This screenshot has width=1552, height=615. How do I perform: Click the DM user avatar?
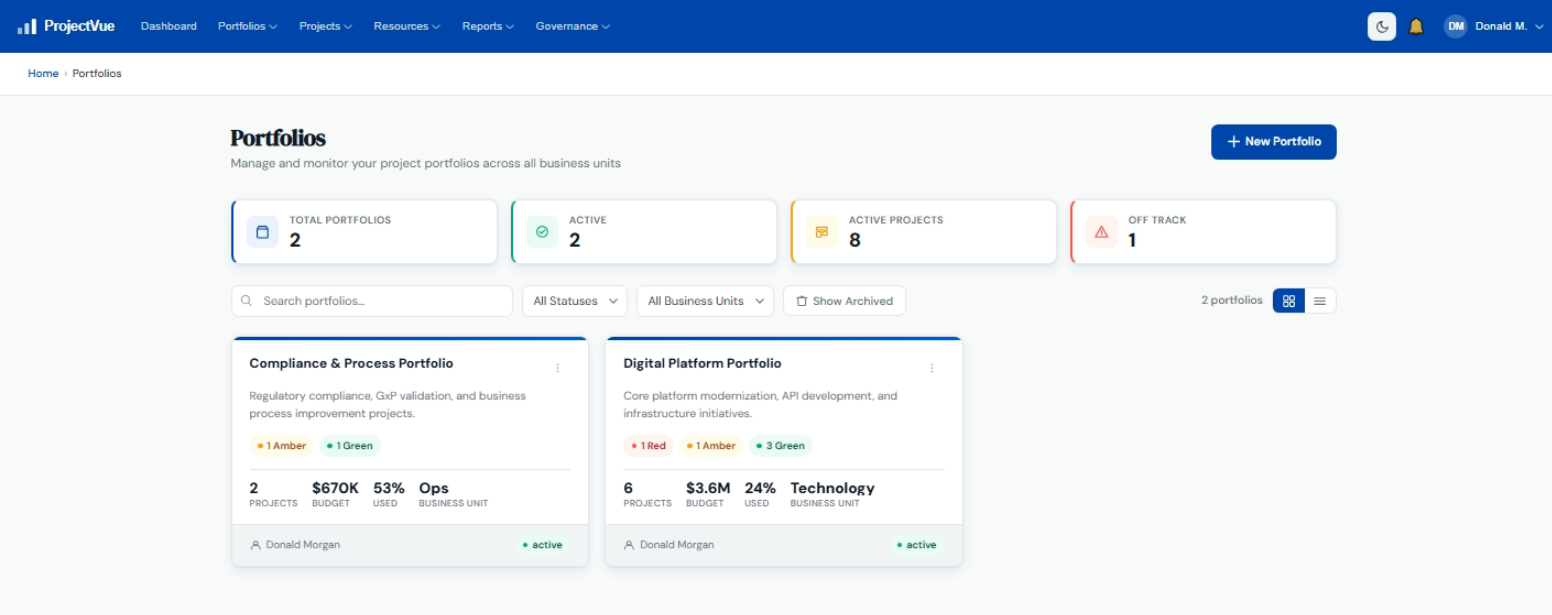(1455, 27)
